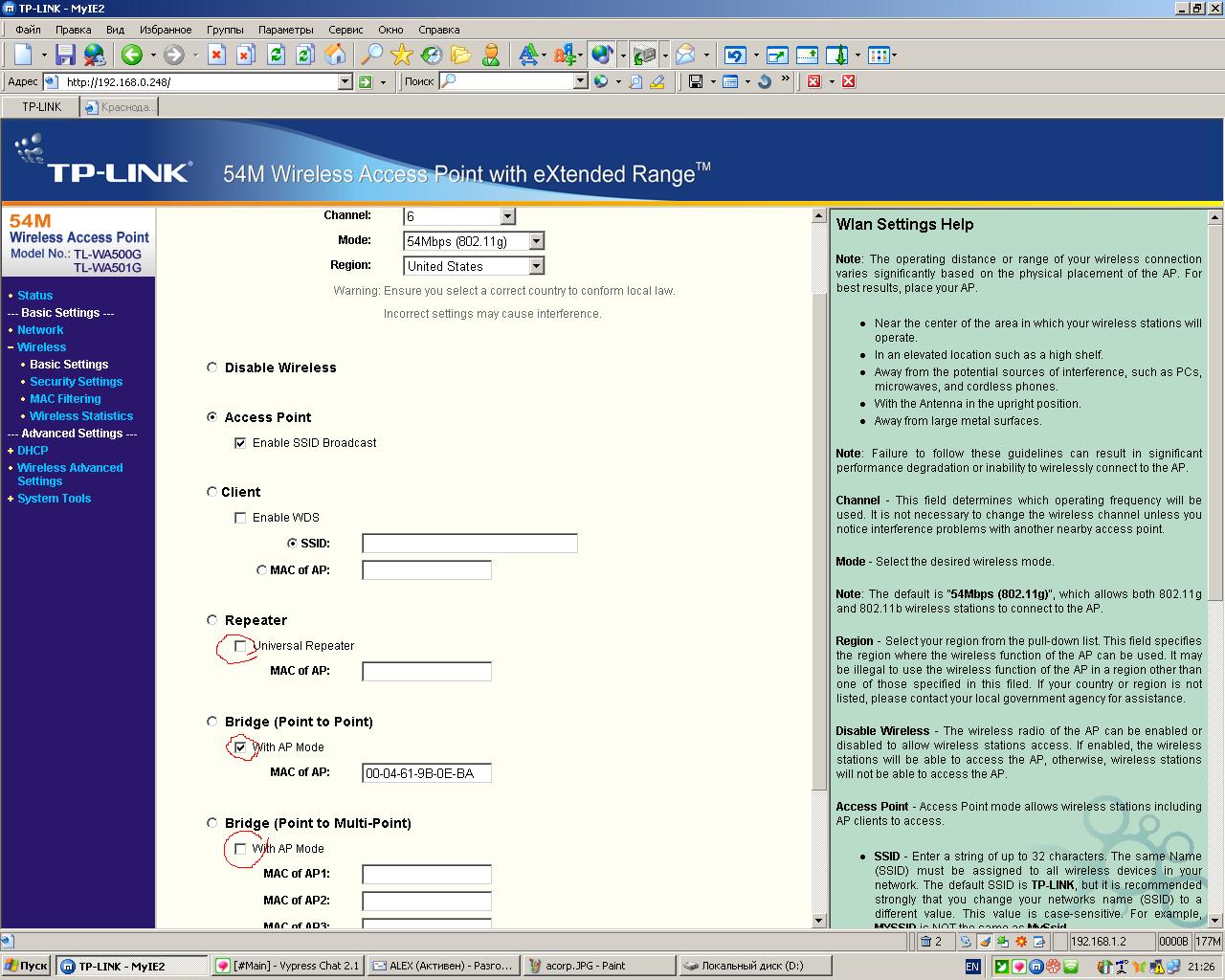The height and width of the screenshot is (980, 1225).
Task: Click the Bridge Point to Point MAC of AP field
Action: point(427,773)
